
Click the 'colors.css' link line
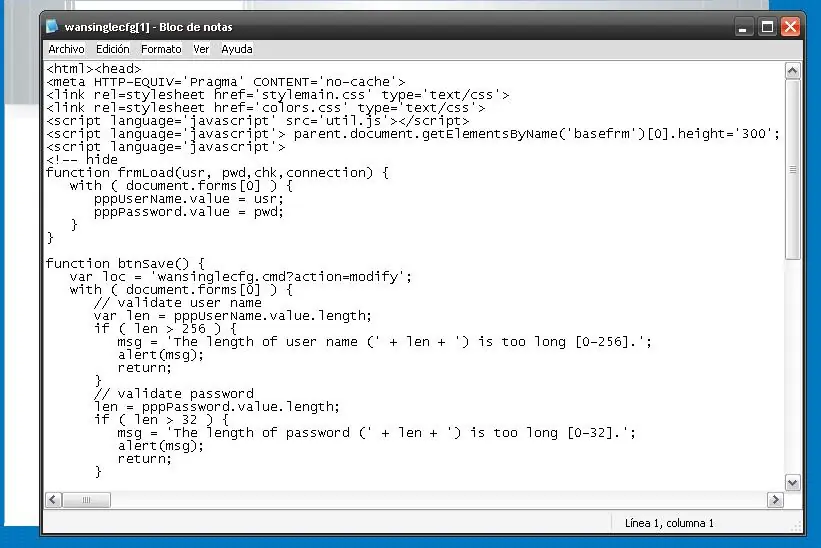pos(265,108)
